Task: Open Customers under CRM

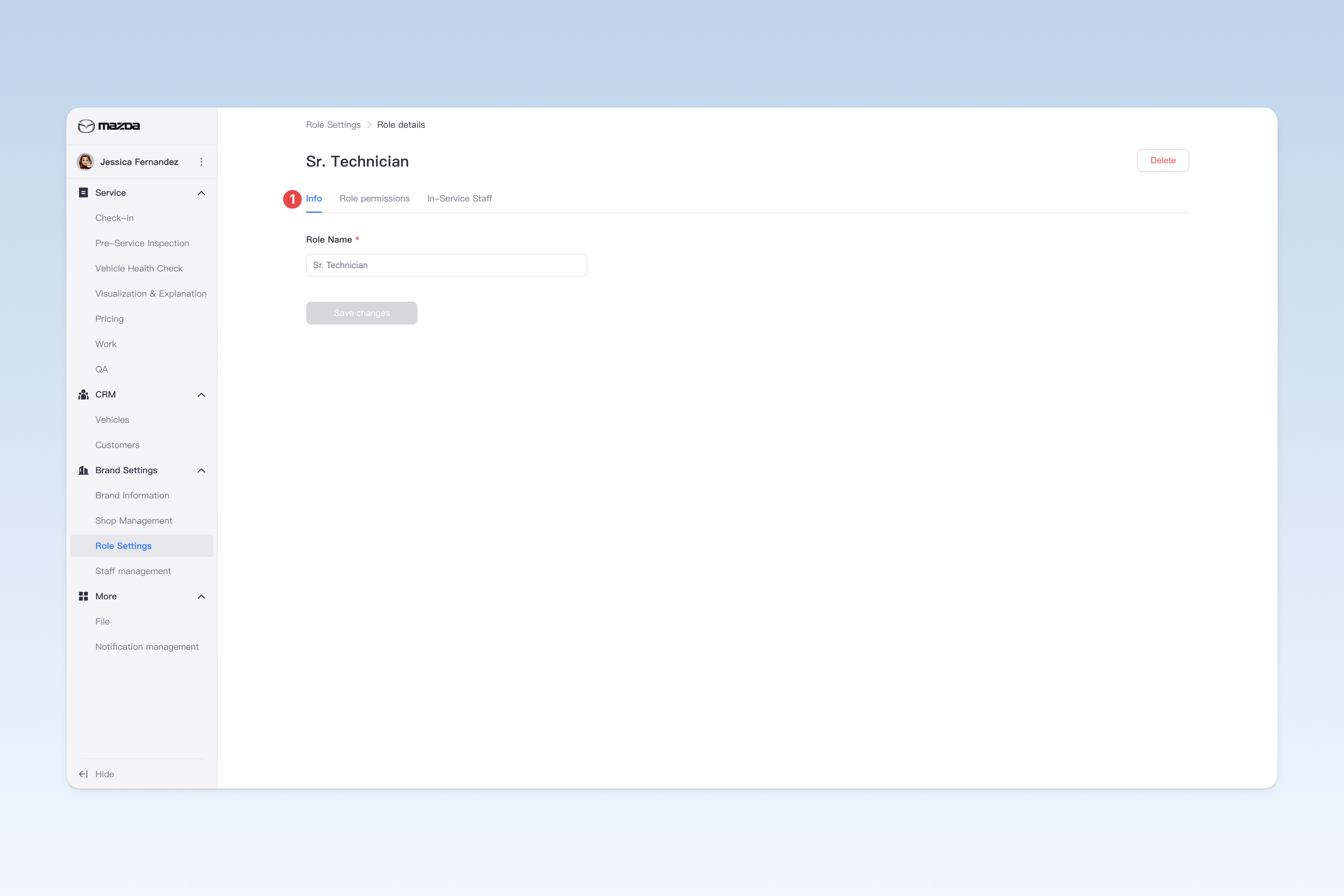Action: click(x=117, y=445)
